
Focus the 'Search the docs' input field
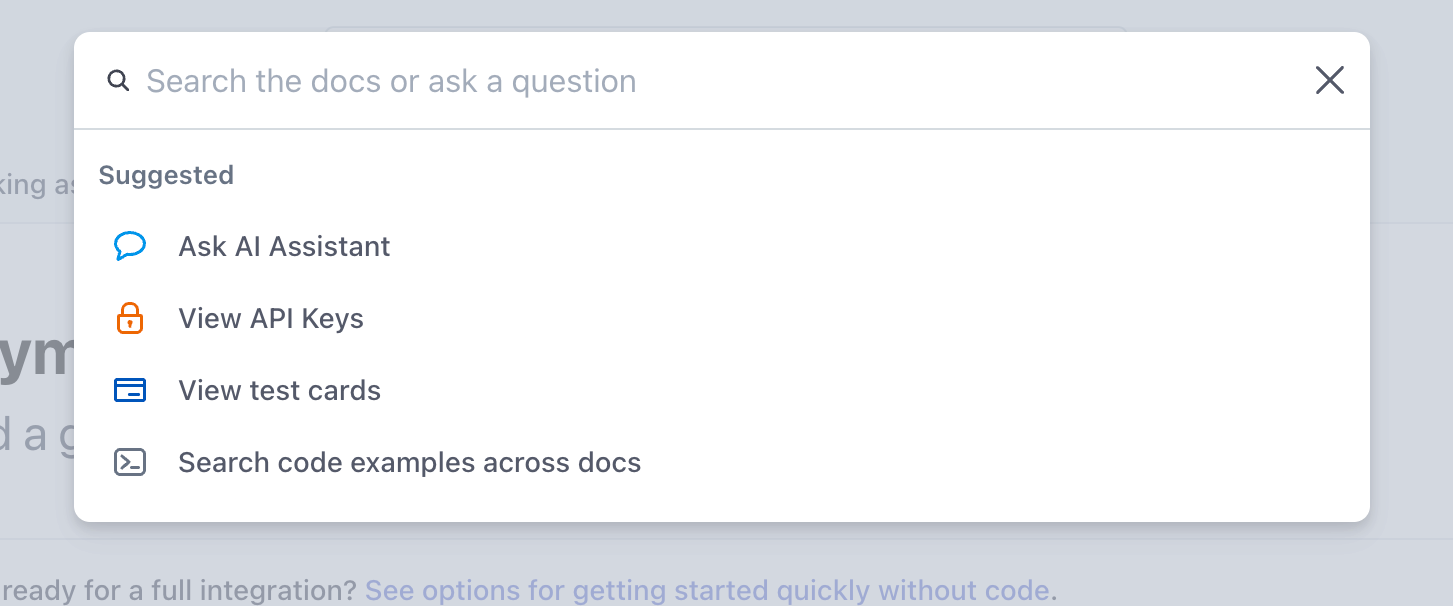pyautogui.click(x=700, y=81)
